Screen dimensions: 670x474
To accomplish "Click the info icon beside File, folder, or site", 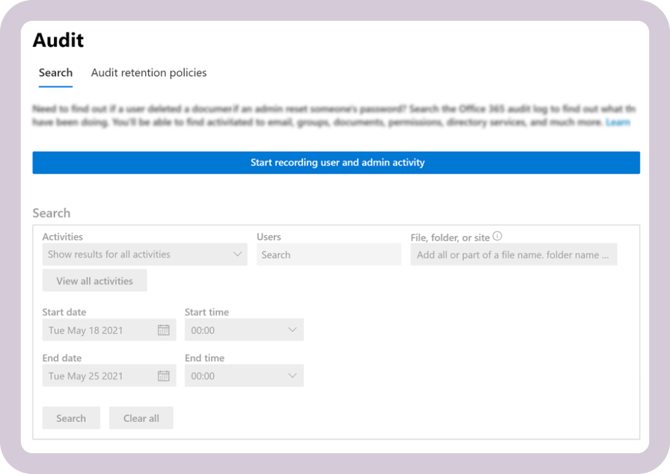I will [x=497, y=237].
